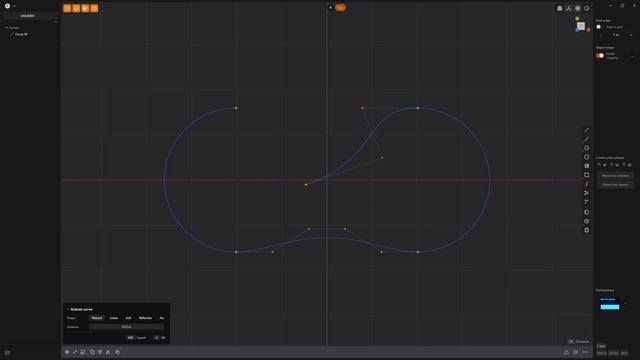Click the grid size value field
This screenshot has width=640, height=360.
pyautogui.click(x=616, y=35)
